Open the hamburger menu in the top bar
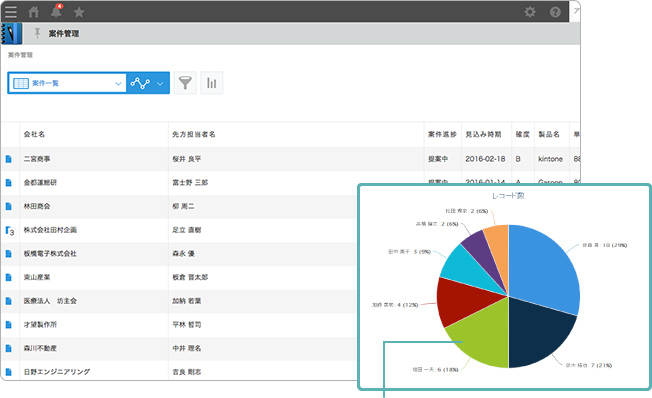 11,12
